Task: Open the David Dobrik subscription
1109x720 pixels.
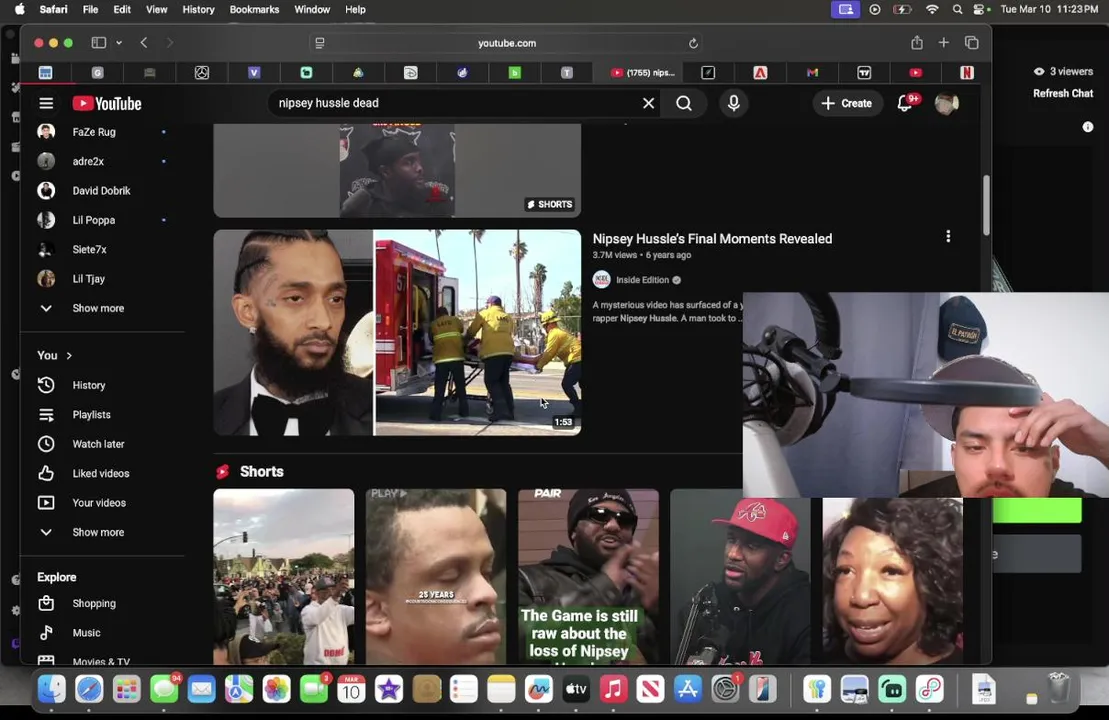Action: [x=103, y=190]
